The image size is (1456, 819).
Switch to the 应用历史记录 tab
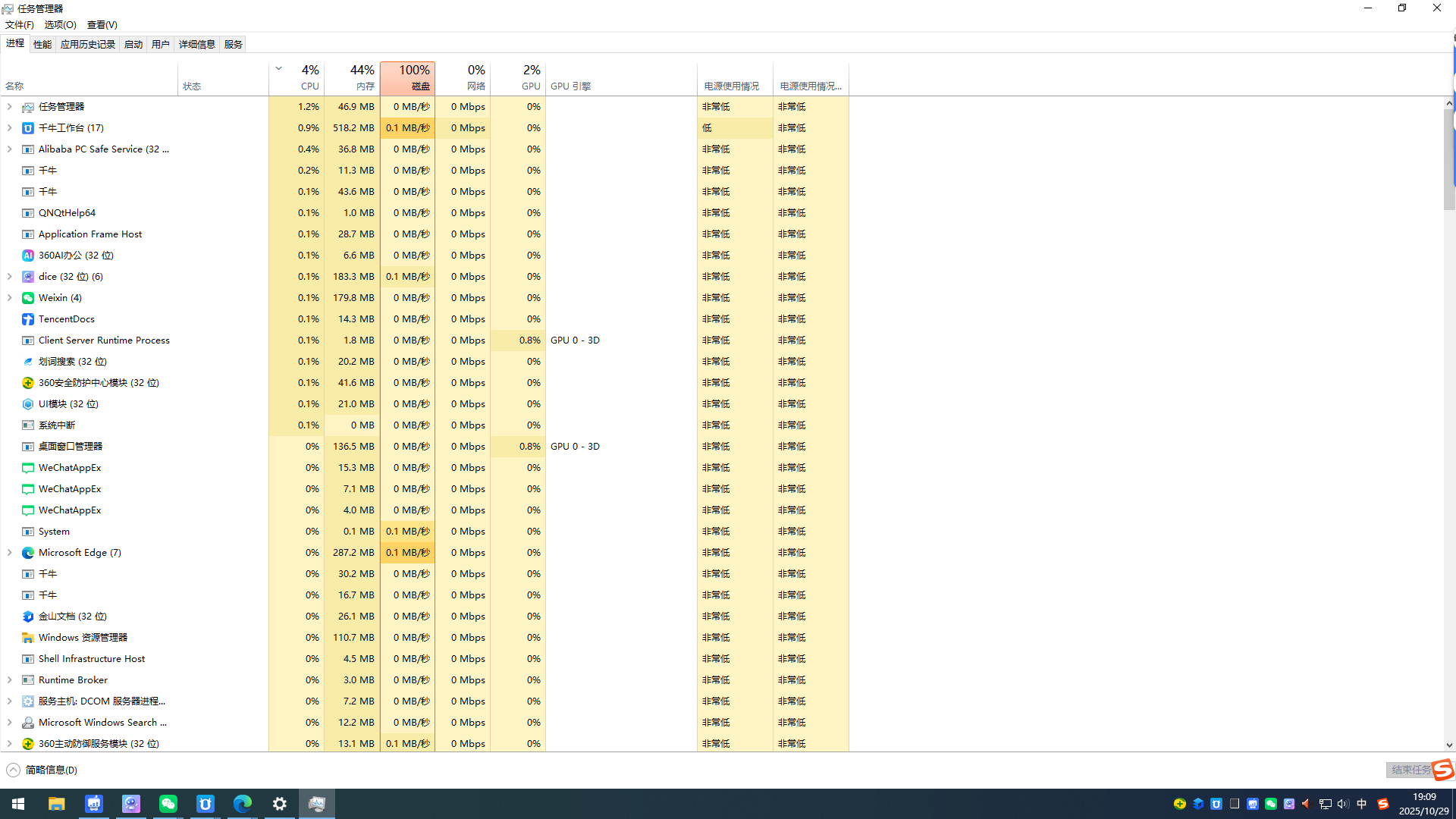tap(88, 45)
